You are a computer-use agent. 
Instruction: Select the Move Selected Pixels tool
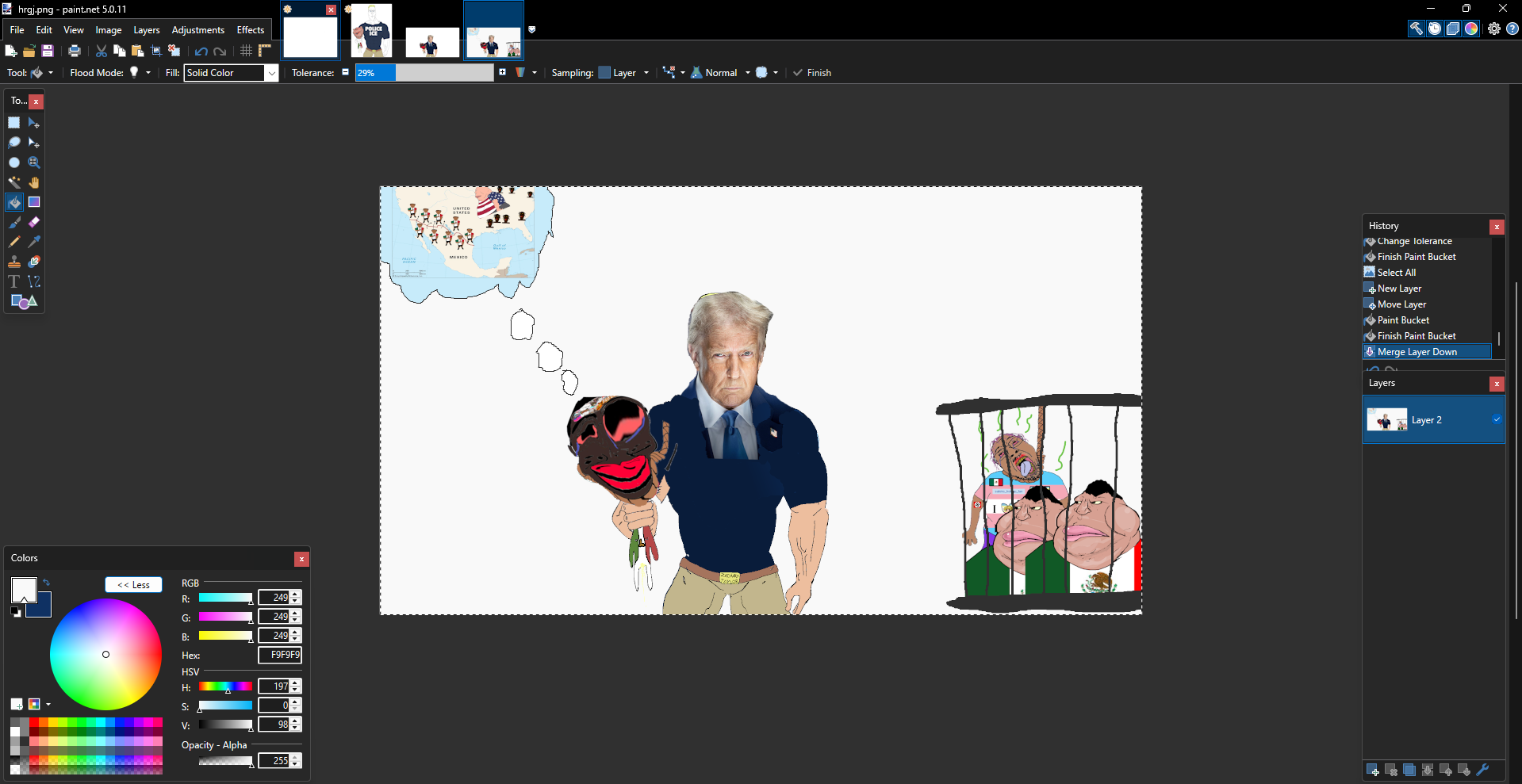pos(34,123)
